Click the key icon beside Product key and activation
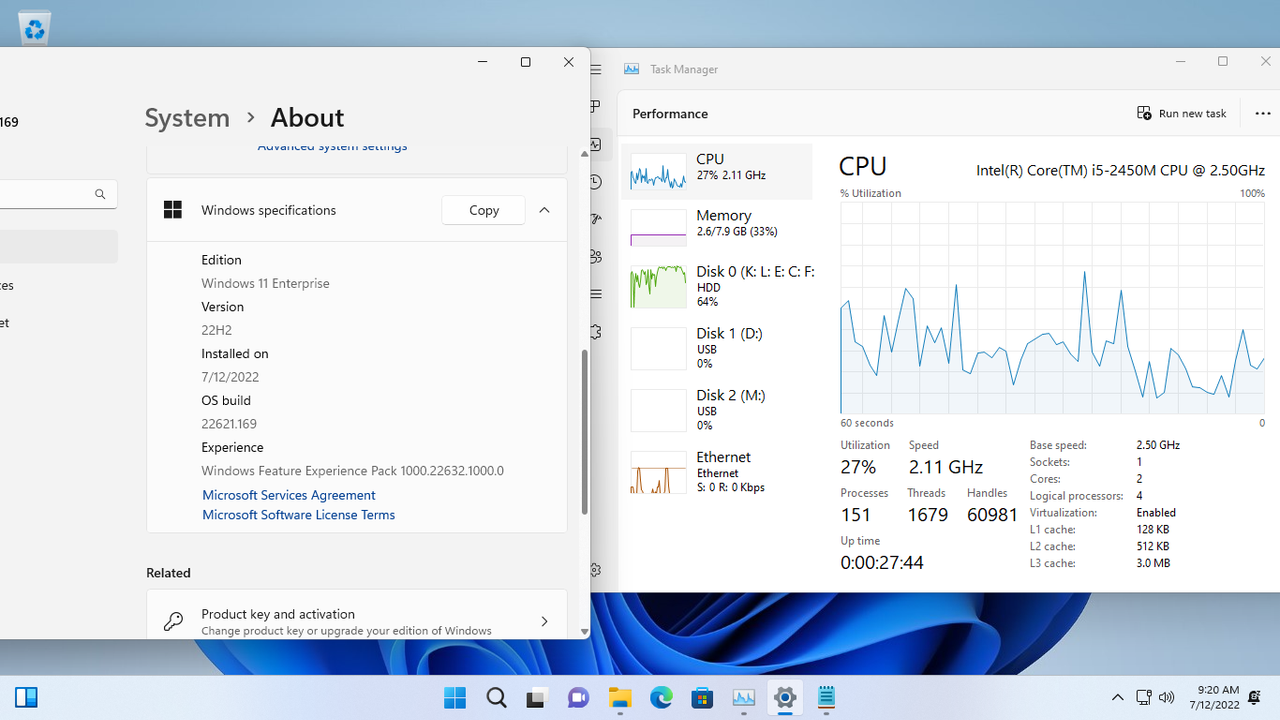Image resolution: width=1280 pixels, height=720 pixels. point(173,621)
